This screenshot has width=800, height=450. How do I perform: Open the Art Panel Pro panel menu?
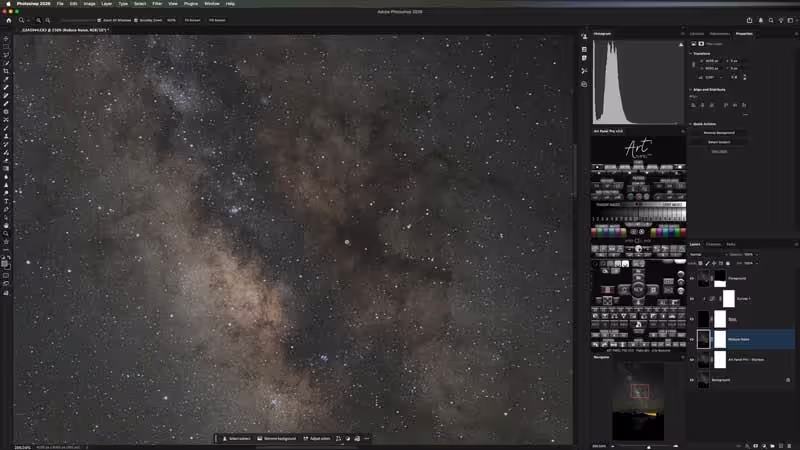click(x=683, y=131)
